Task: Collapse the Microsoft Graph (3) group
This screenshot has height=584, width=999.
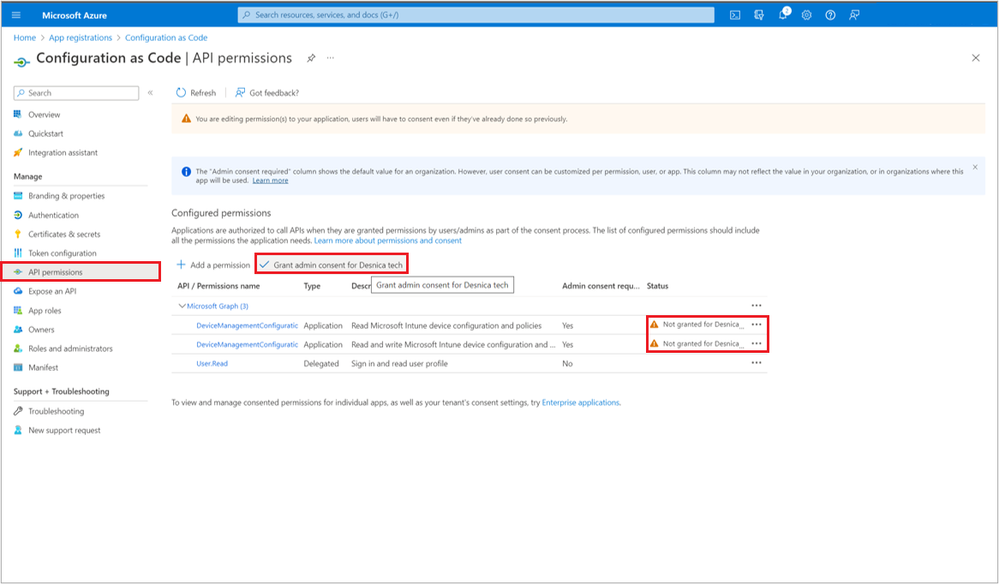Action: 182,306
